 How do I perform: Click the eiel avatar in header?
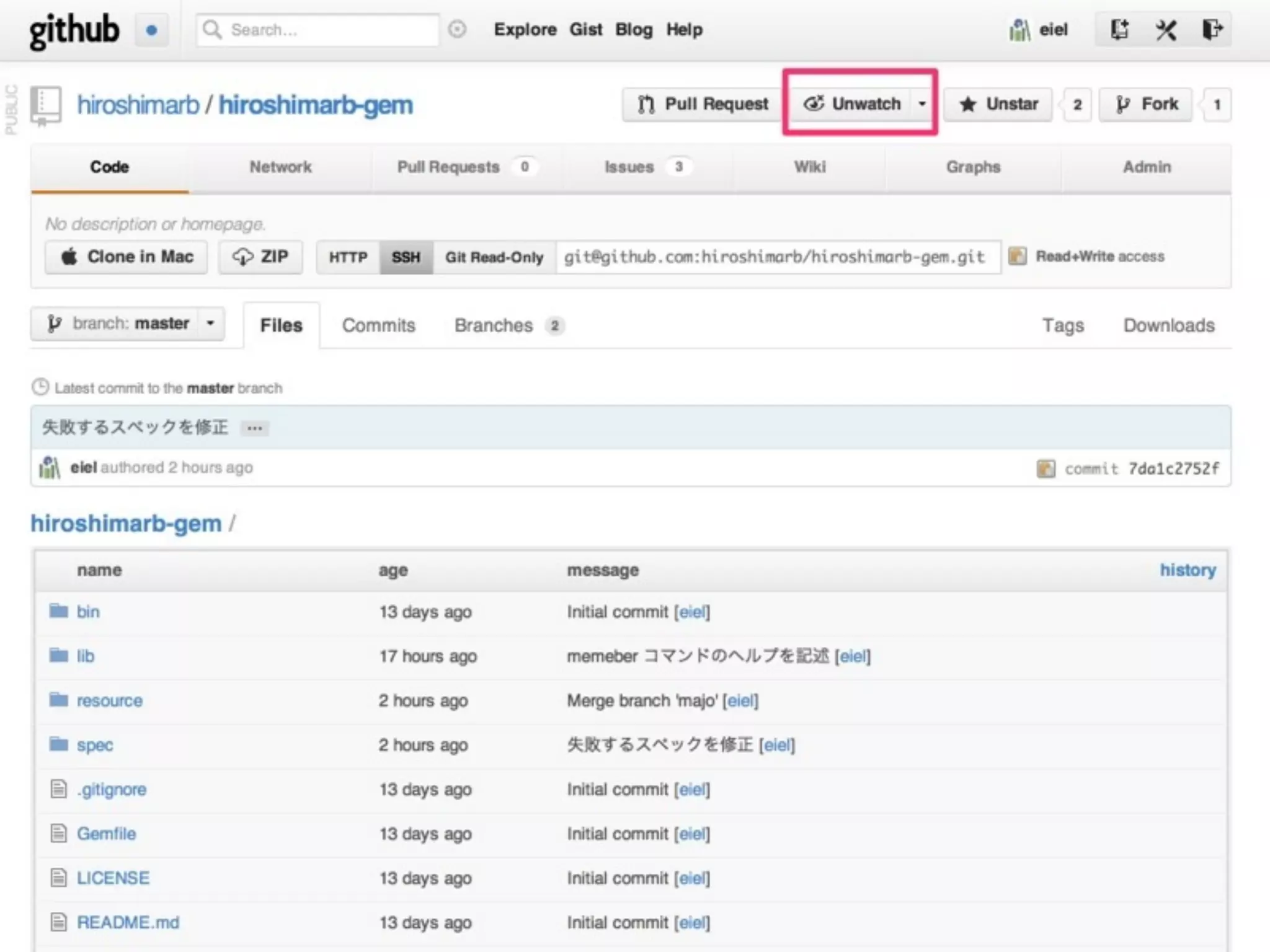point(1019,30)
